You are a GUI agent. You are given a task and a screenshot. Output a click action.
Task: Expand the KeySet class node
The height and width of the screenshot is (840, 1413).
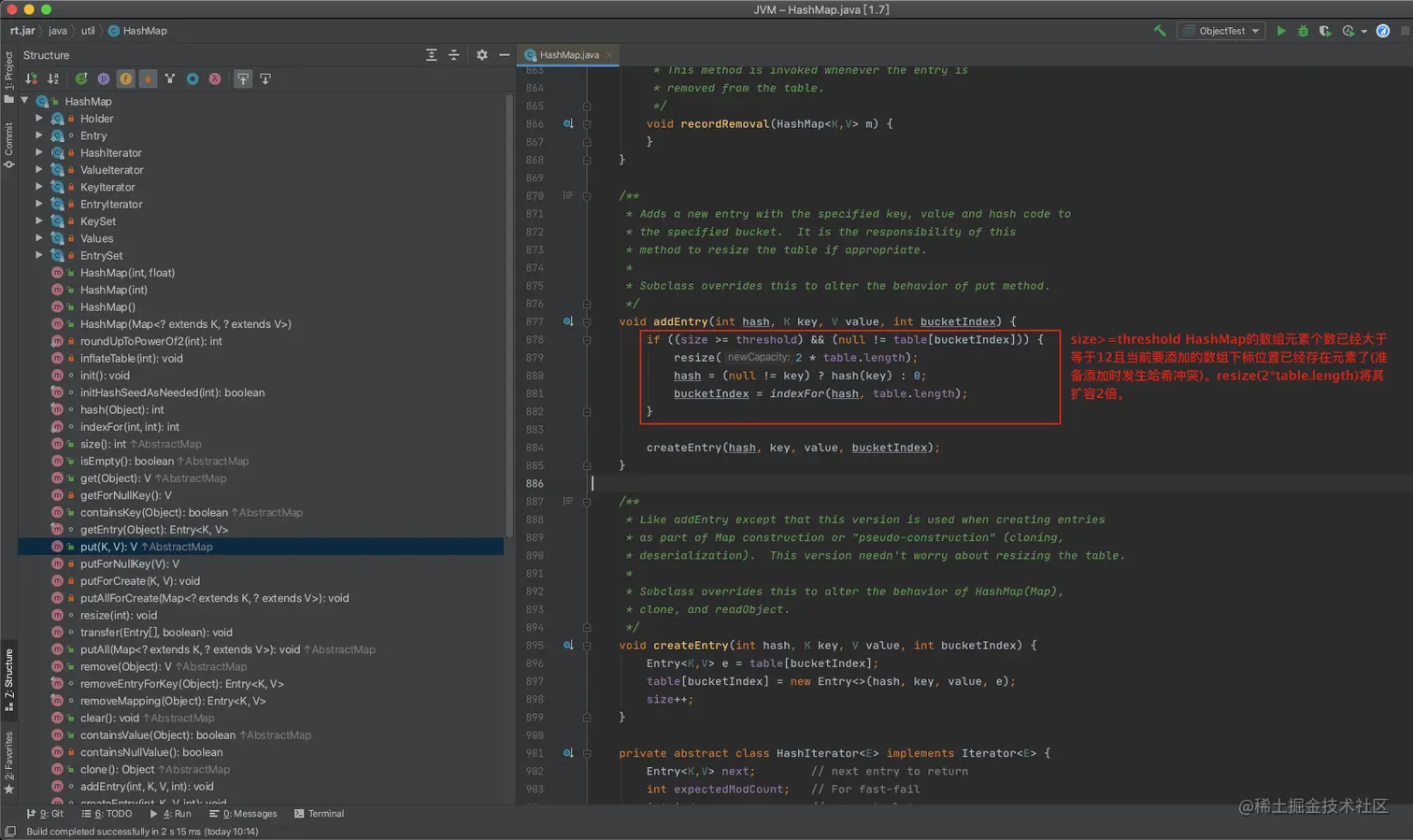click(39, 221)
